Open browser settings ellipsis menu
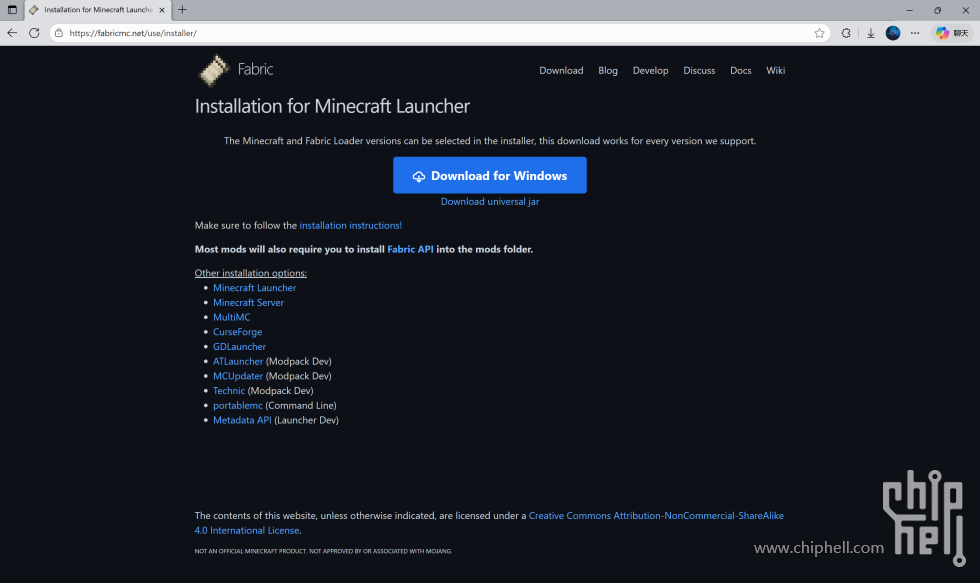Image resolution: width=980 pixels, height=583 pixels. (915, 33)
